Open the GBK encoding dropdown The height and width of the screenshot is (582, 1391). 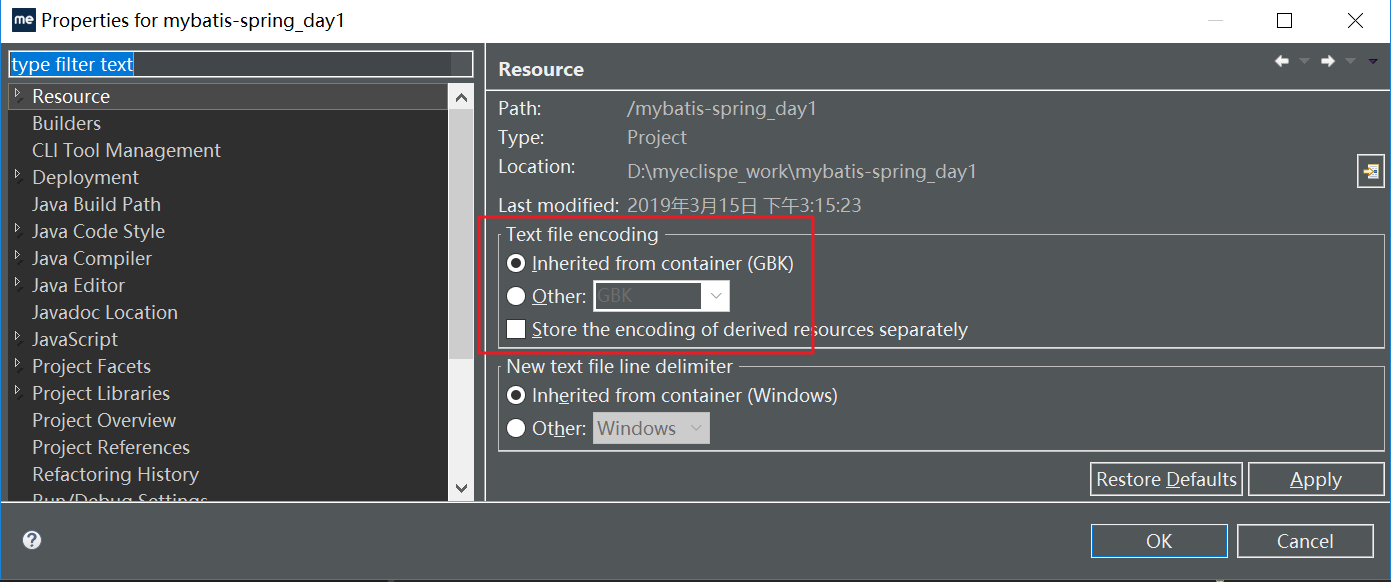pos(715,296)
